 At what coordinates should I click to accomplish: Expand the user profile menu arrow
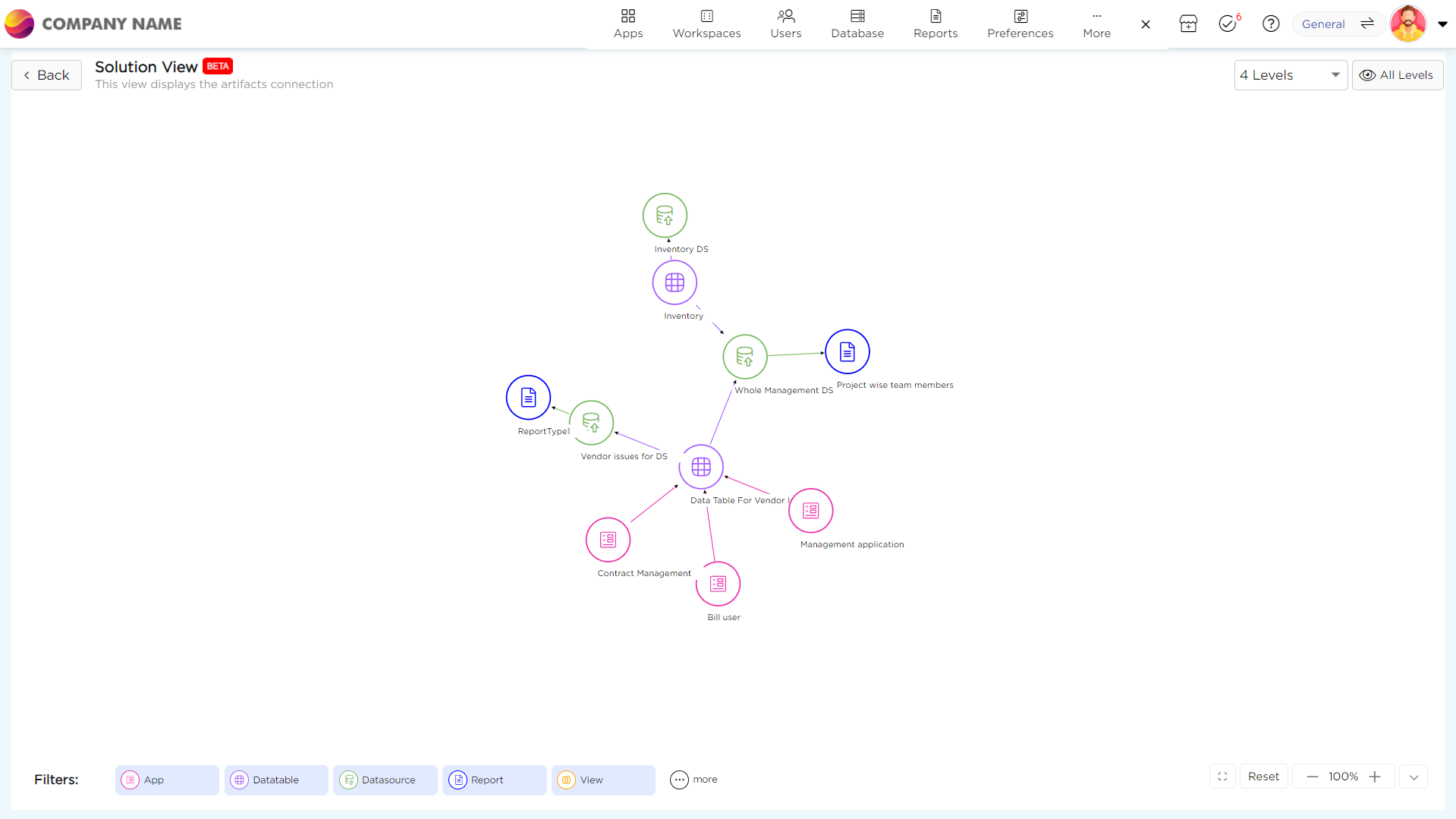pos(1442,24)
